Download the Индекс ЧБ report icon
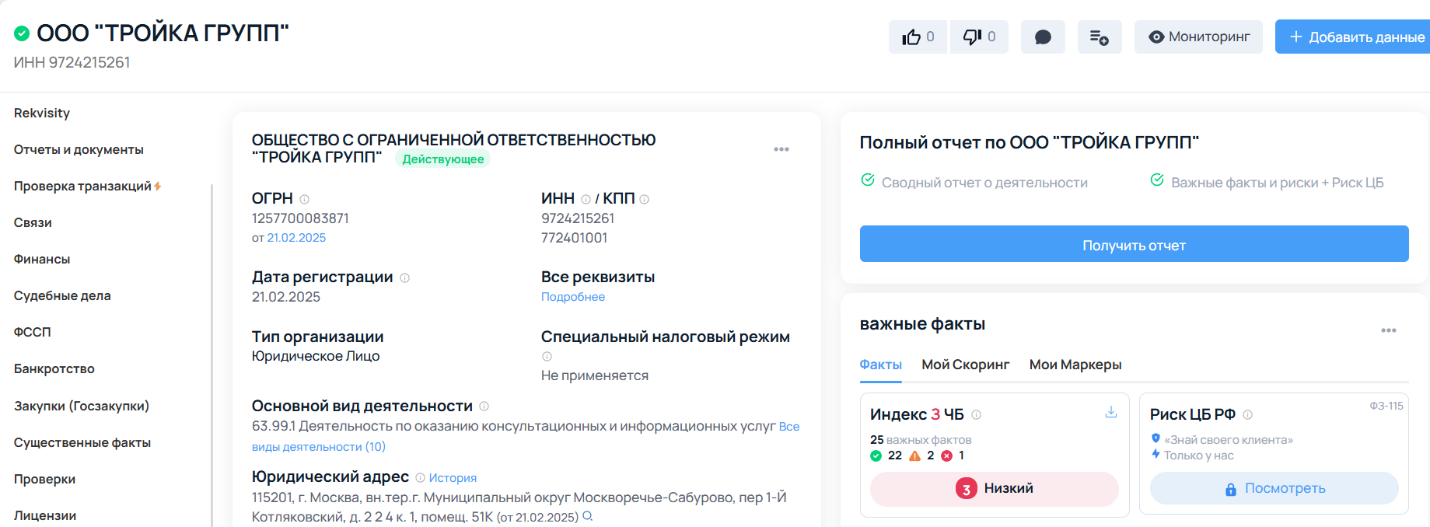 [x=1111, y=413]
